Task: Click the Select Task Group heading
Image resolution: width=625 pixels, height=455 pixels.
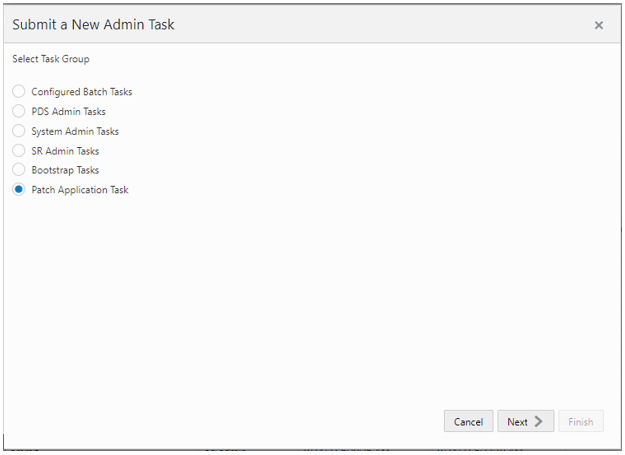Action: (x=51, y=59)
